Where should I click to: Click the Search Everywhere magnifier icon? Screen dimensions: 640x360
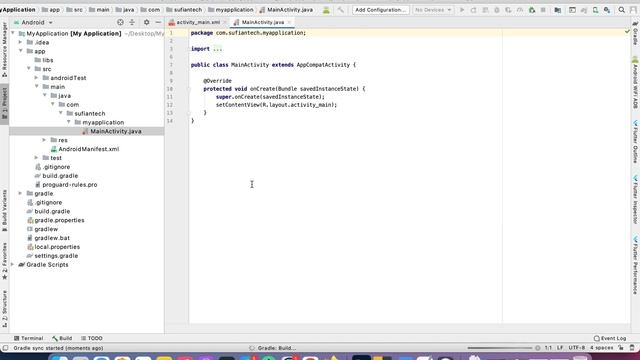pyautogui.click(x=622, y=10)
